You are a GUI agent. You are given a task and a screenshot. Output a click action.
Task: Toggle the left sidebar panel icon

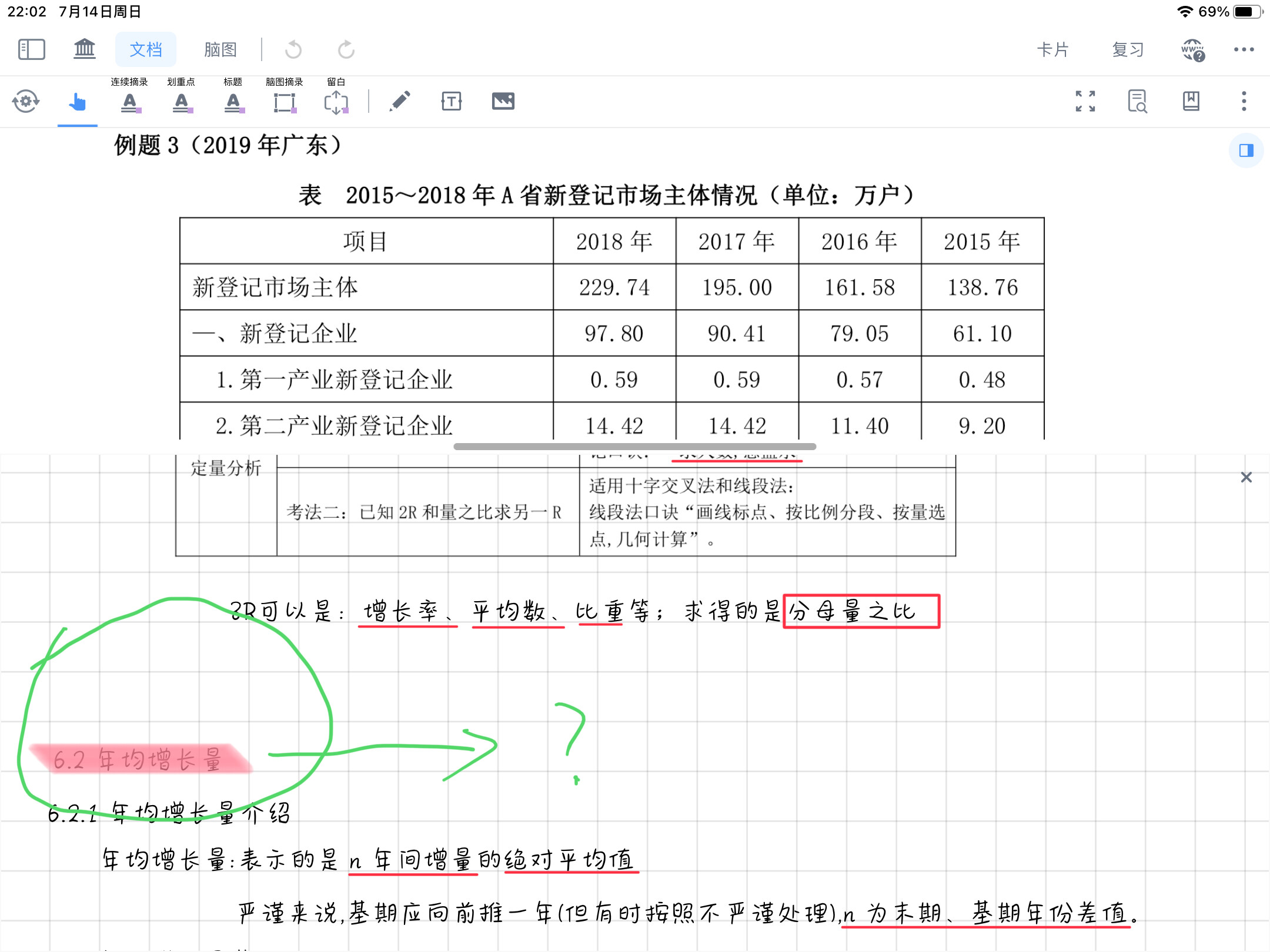(x=32, y=49)
